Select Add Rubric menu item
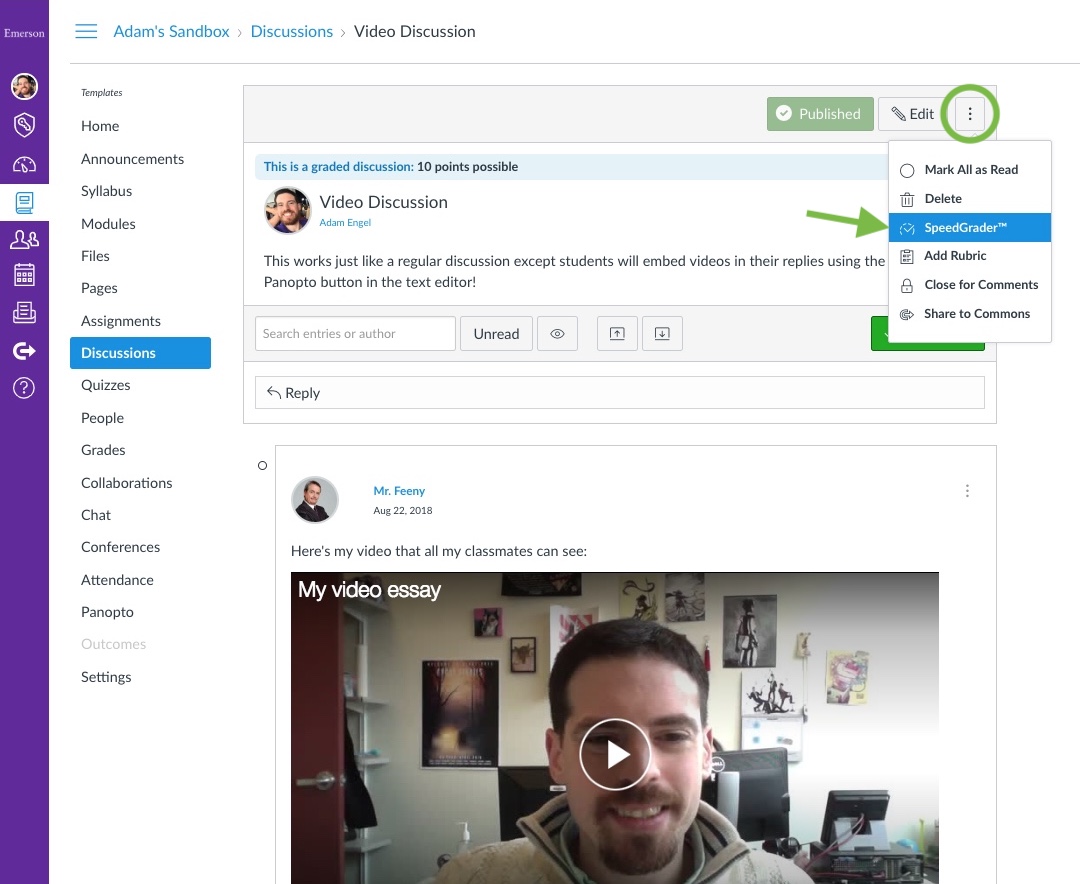Image resolution: width=1080 pixels, height=884 pixels. coord(969,256)
